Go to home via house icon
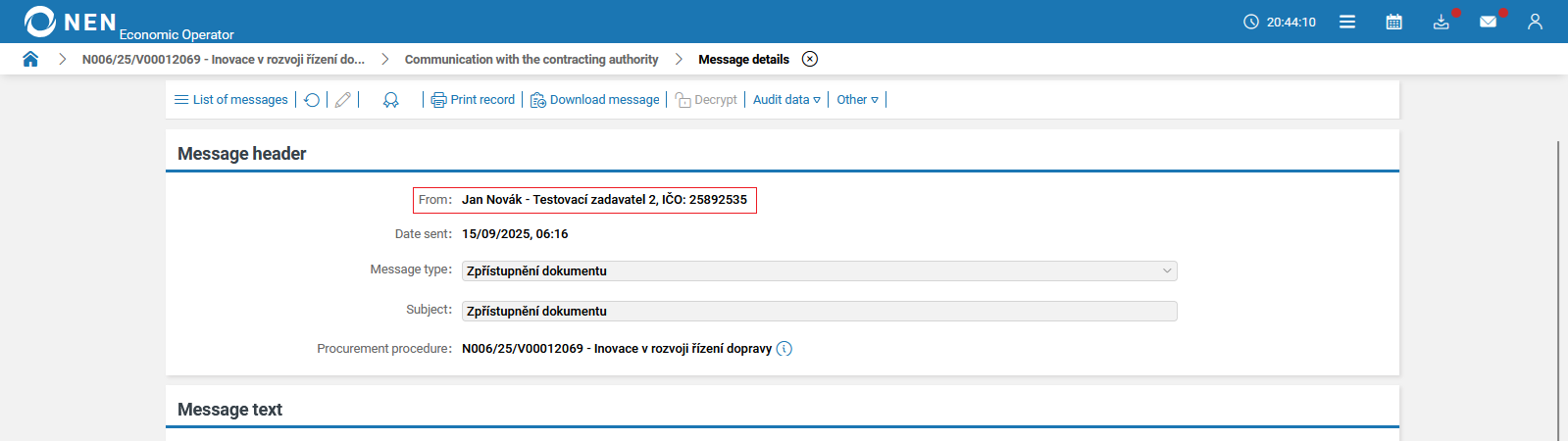Image resolution: width=1568 pixels, height=441 pixels. click(30, 59)
